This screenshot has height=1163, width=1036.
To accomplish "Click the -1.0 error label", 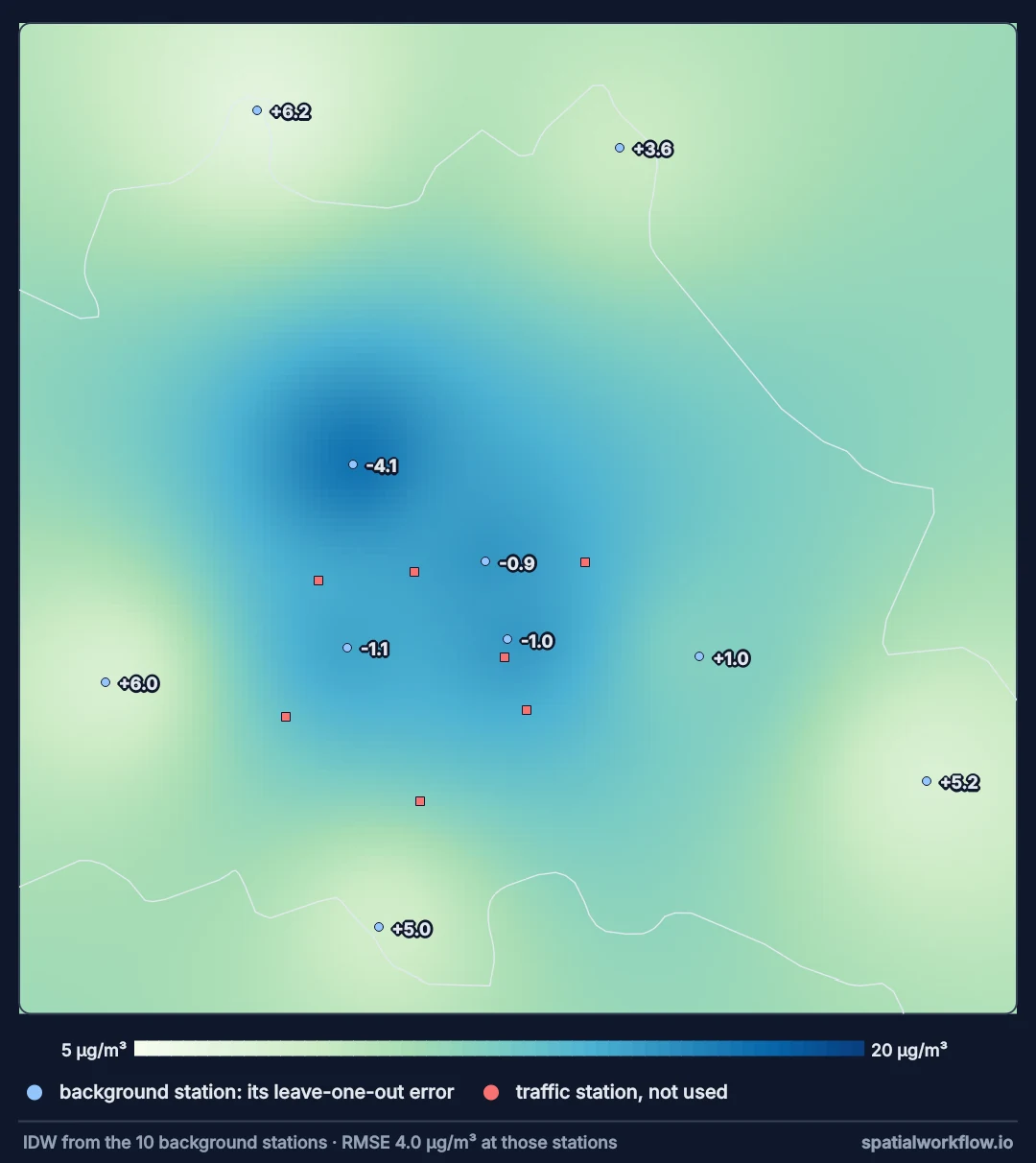I will (x=537, y=641).
